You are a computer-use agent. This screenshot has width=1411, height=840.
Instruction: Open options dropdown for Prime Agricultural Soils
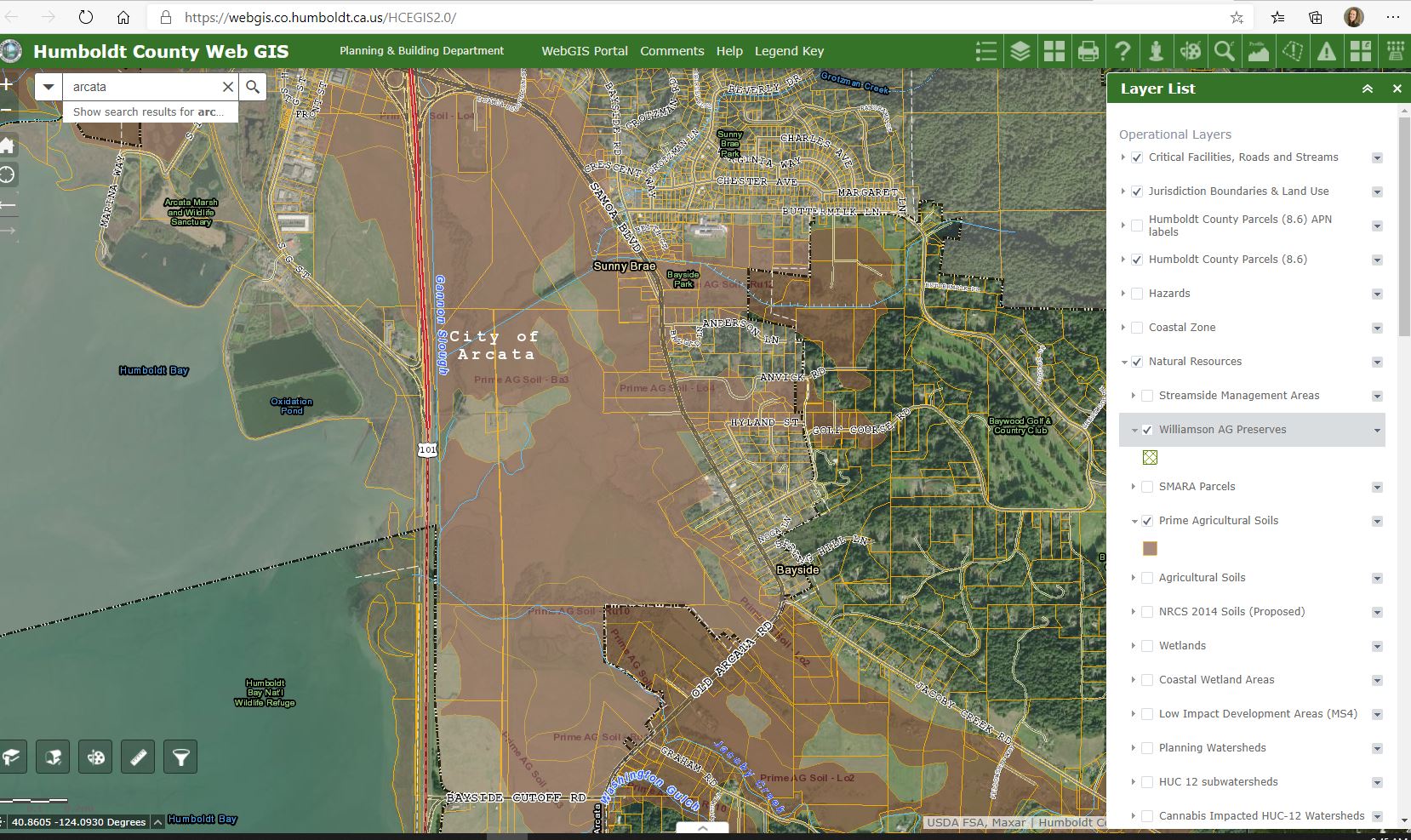click(x=1377, y=521)
